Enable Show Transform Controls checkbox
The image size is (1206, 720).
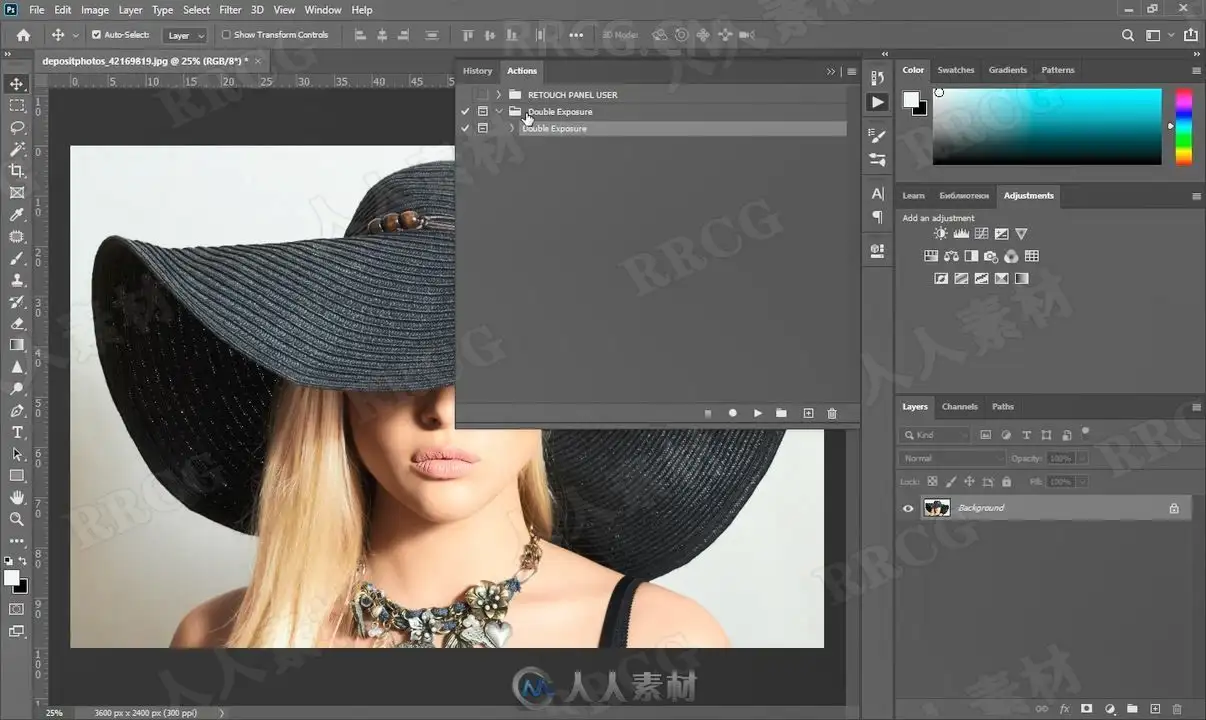point(226,35)
